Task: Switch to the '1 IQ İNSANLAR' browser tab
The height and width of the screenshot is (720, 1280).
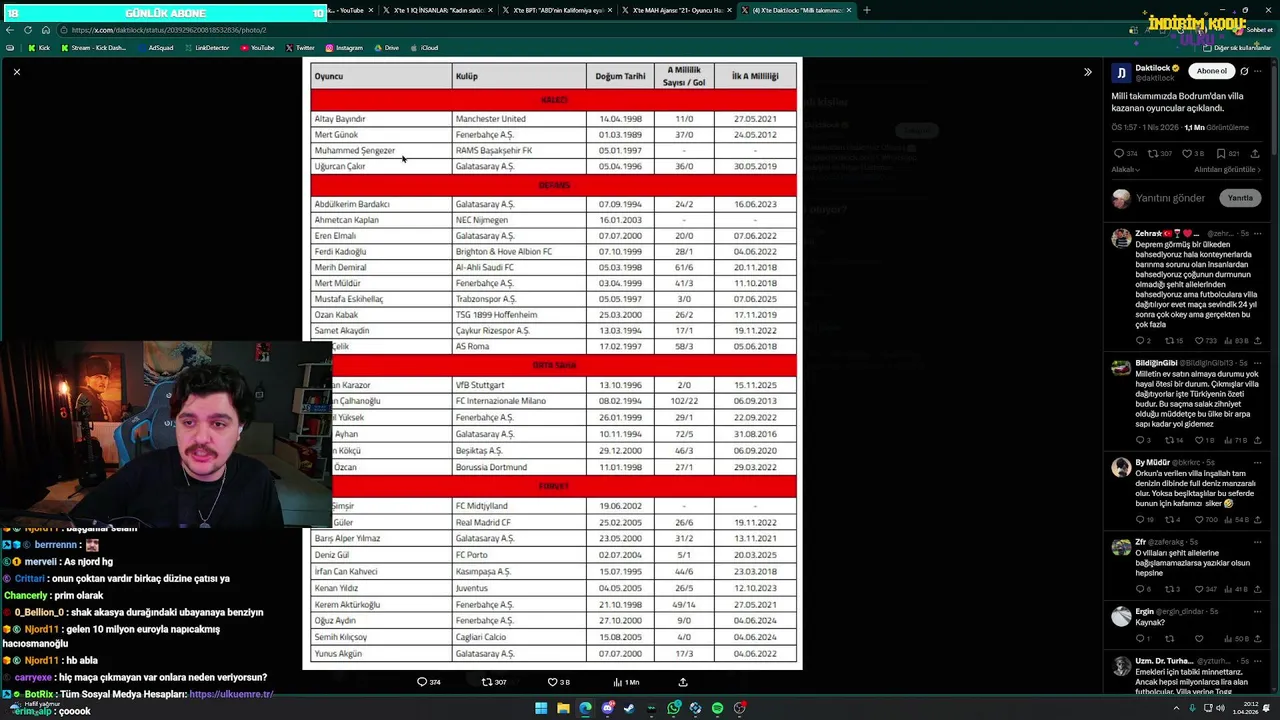Action: [x=438, y=10]
